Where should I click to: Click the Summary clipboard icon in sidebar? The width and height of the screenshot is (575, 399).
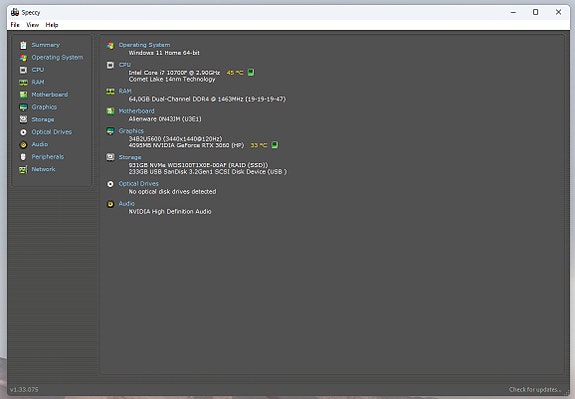click(23, 45)
